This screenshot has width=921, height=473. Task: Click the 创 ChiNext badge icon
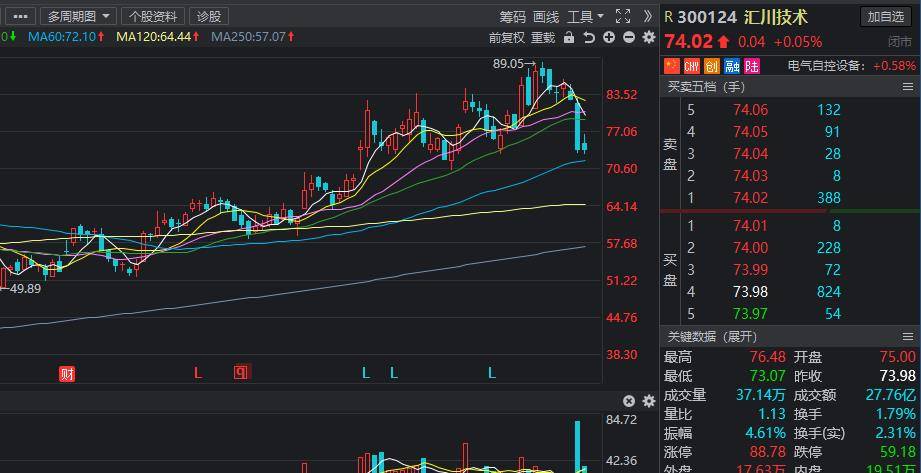pos(712,66)
